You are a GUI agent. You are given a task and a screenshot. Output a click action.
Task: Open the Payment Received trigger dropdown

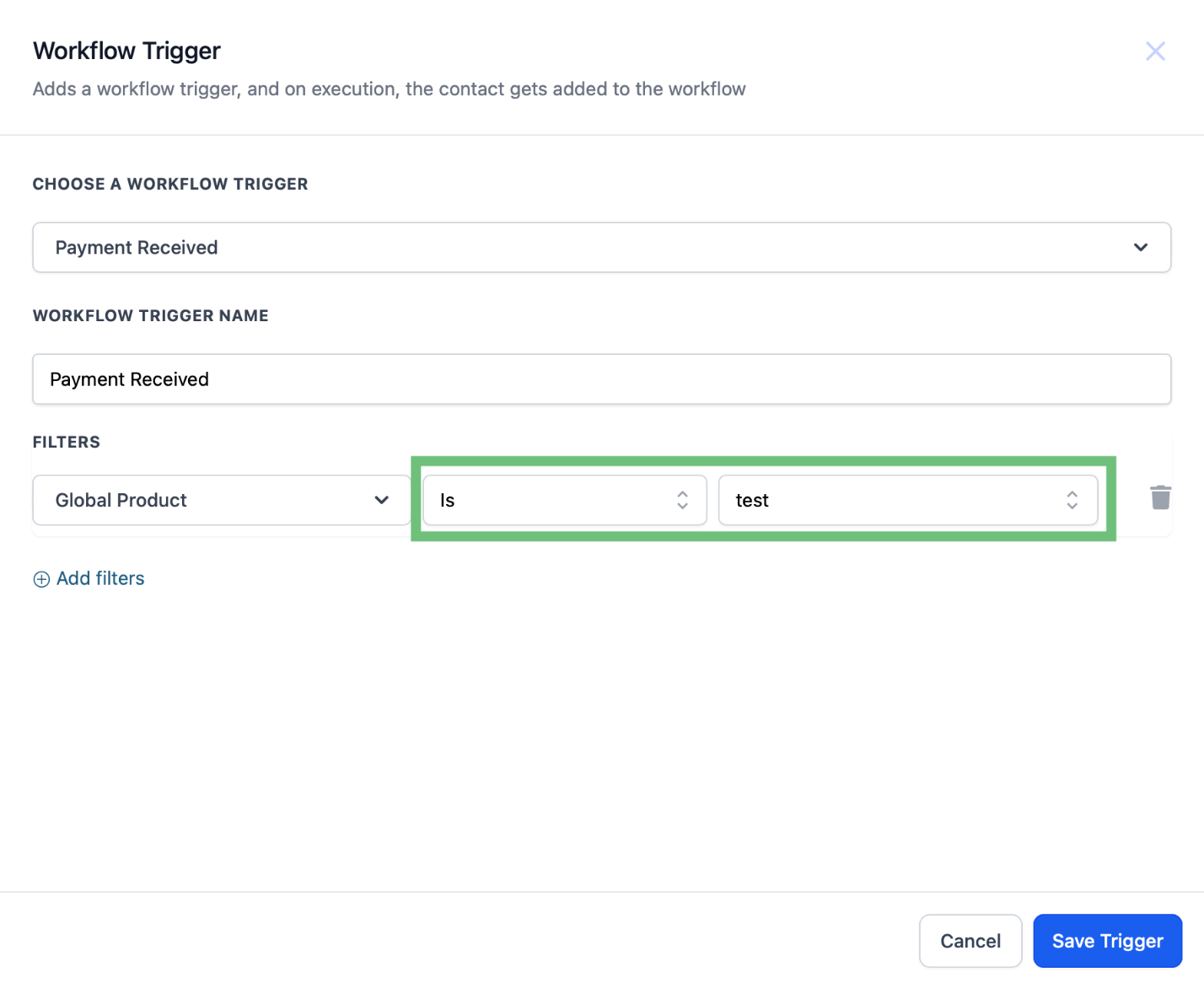[x=601, y=247]
